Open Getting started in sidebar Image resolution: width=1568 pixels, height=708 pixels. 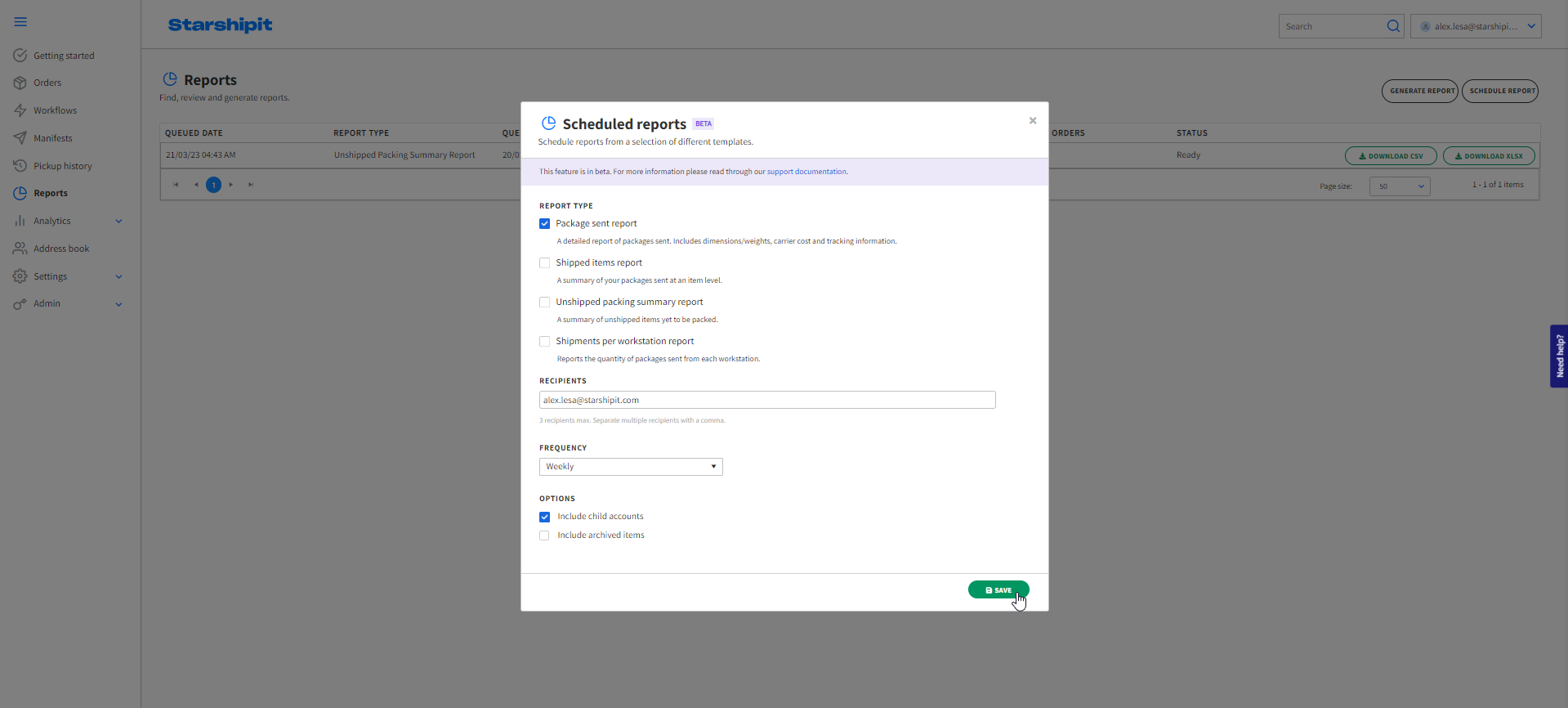pyautogui.click(x=64, y=56)
